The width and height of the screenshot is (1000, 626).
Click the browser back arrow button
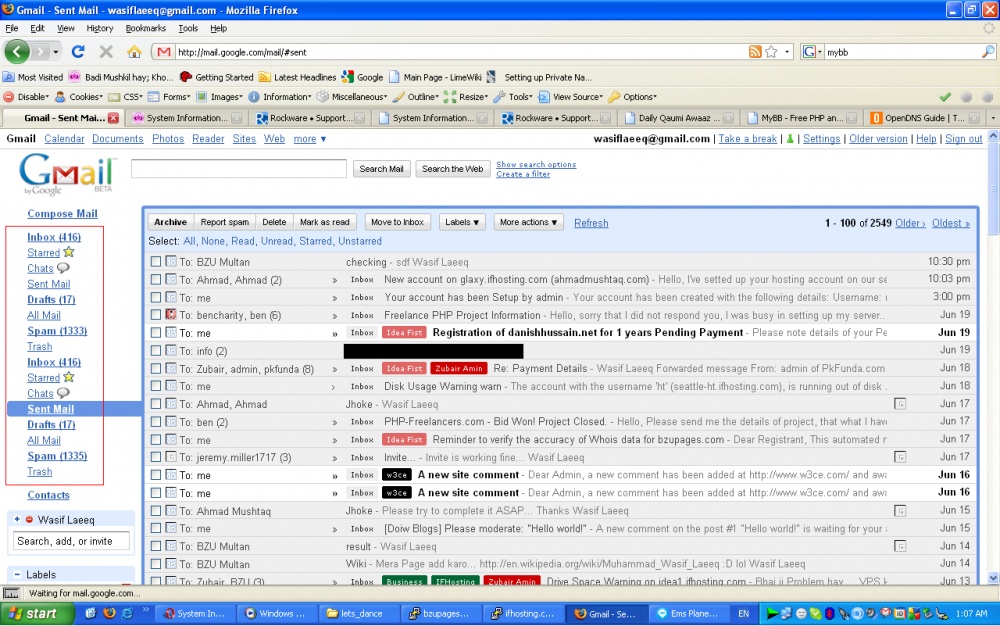[18, 52]
